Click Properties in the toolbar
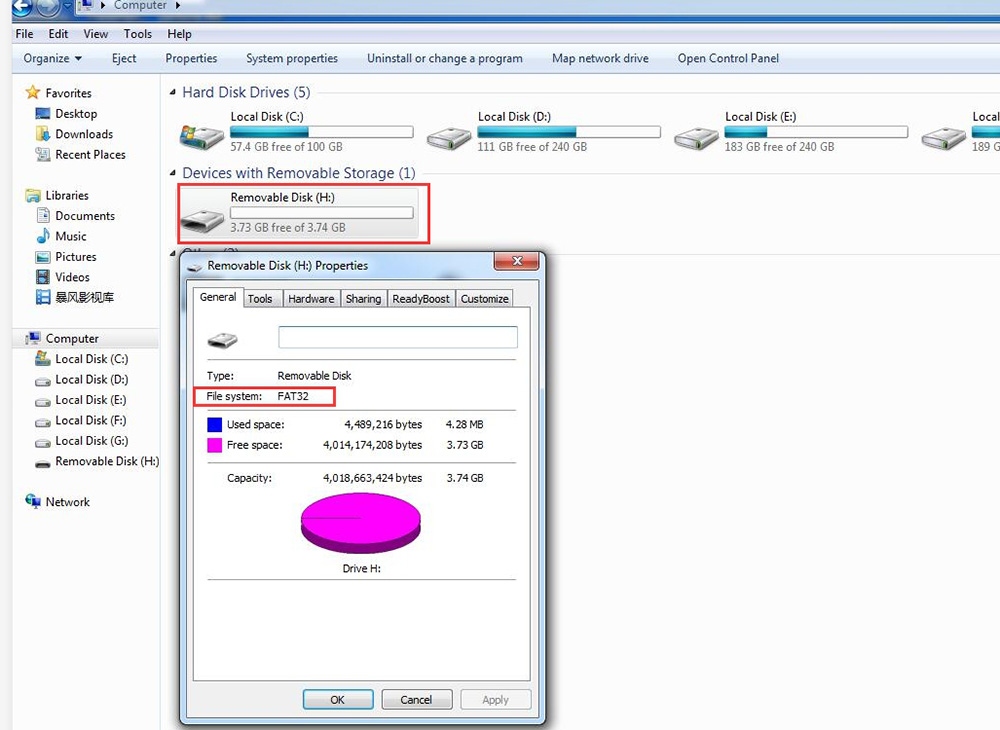 click(x=191, y=58)
